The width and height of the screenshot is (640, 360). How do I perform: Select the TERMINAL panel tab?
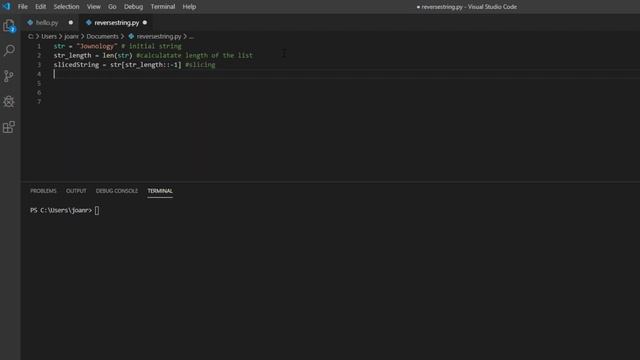coord(160,191)
